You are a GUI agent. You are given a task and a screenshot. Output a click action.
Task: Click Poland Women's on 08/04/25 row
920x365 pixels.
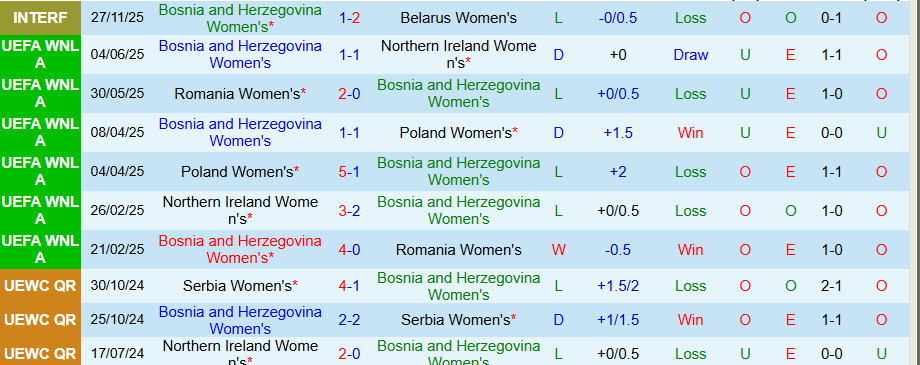[458, 133]
